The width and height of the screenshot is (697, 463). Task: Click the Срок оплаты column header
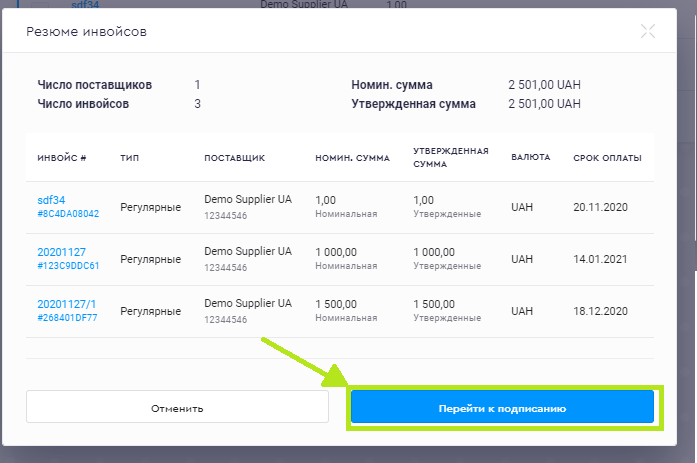[x=607, y=158]
